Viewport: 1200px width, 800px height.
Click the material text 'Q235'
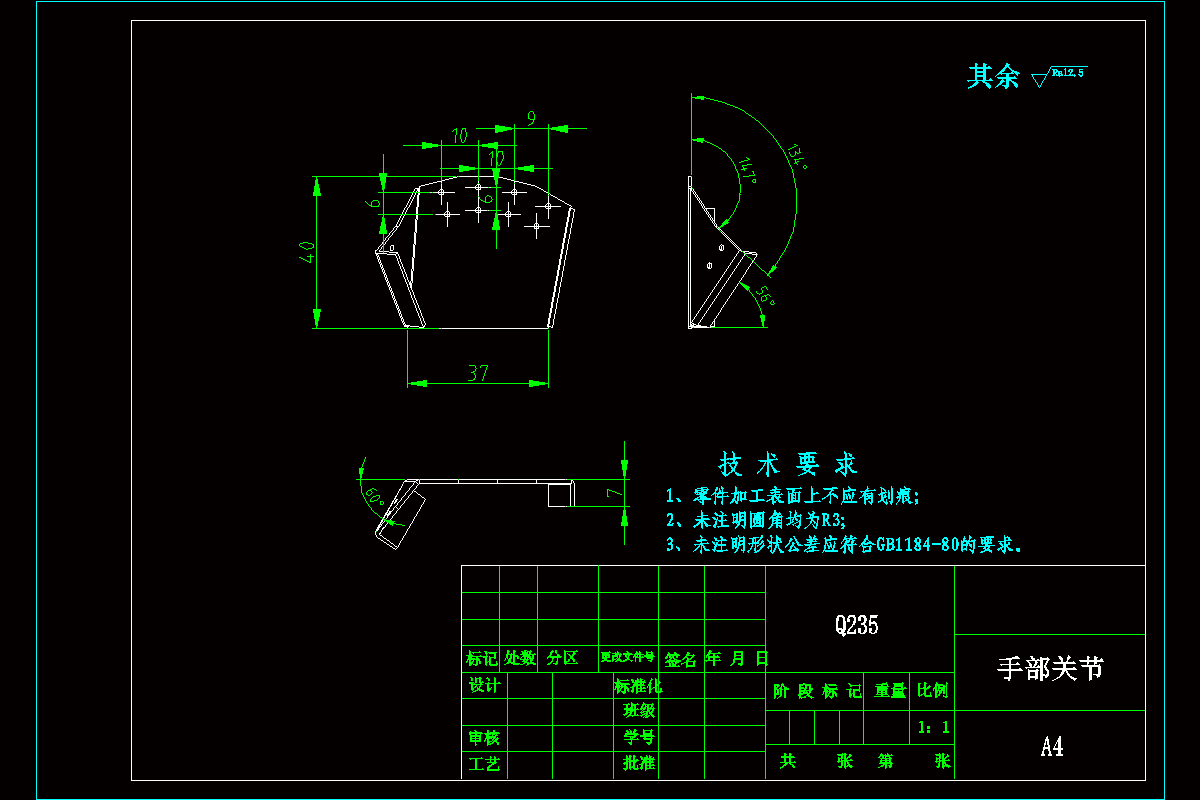[857, 625]
